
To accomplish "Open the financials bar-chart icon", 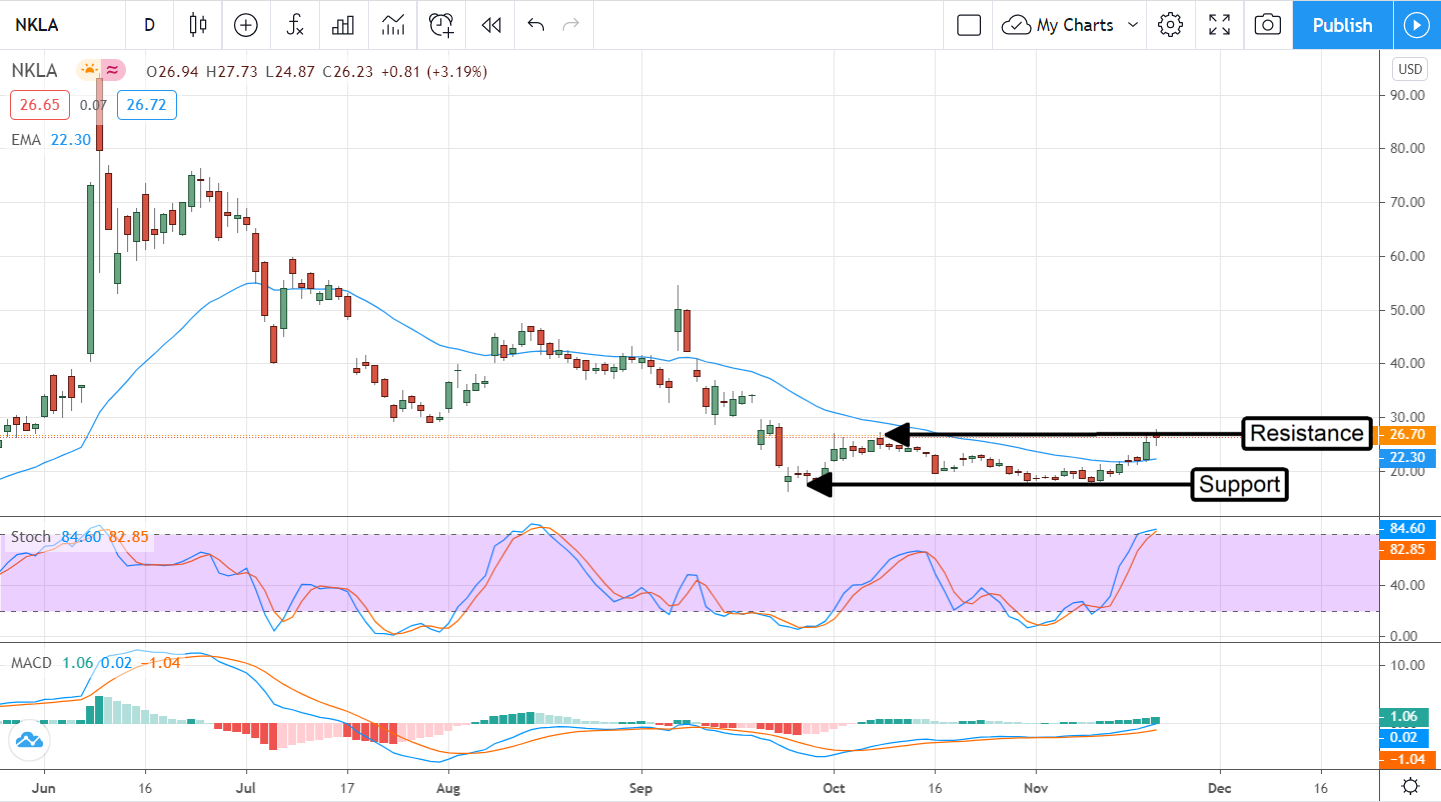I will pos(344,25).
